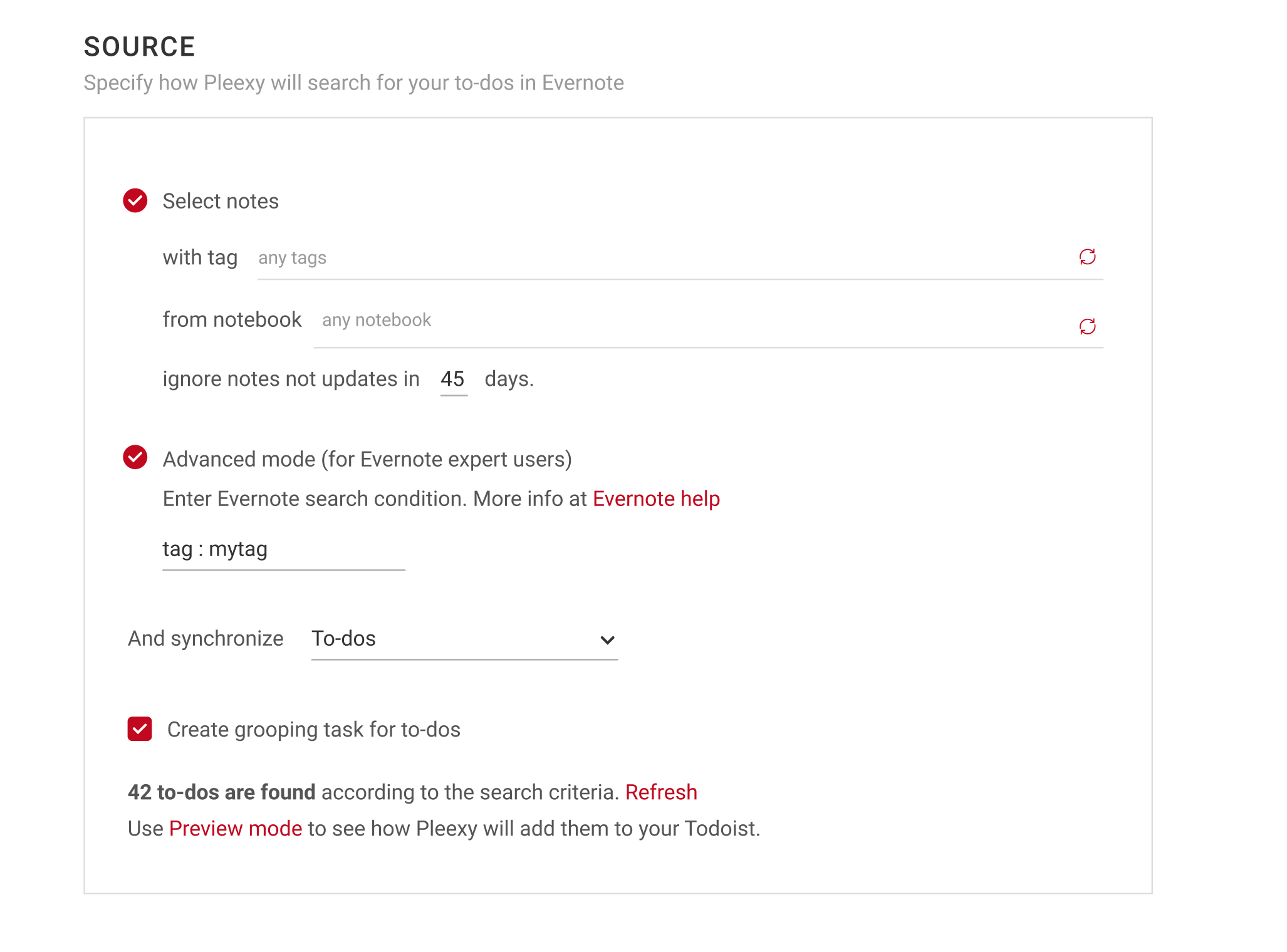Click the "Advanced mode" label text
The width and height of the screenshot is (1287, 952).
click(x=367, y=460)
